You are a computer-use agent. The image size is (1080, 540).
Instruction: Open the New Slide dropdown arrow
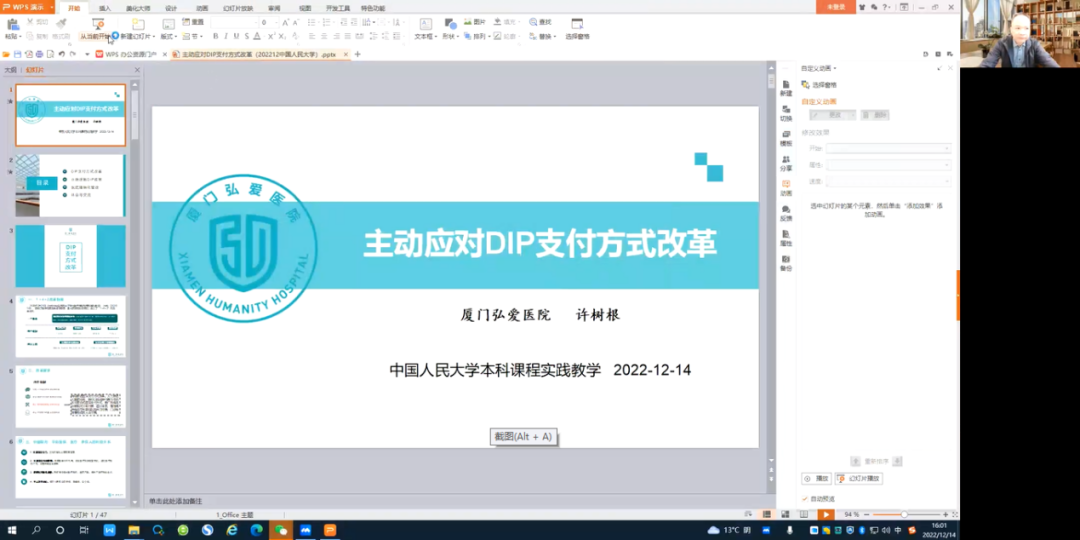click(156, 37)
